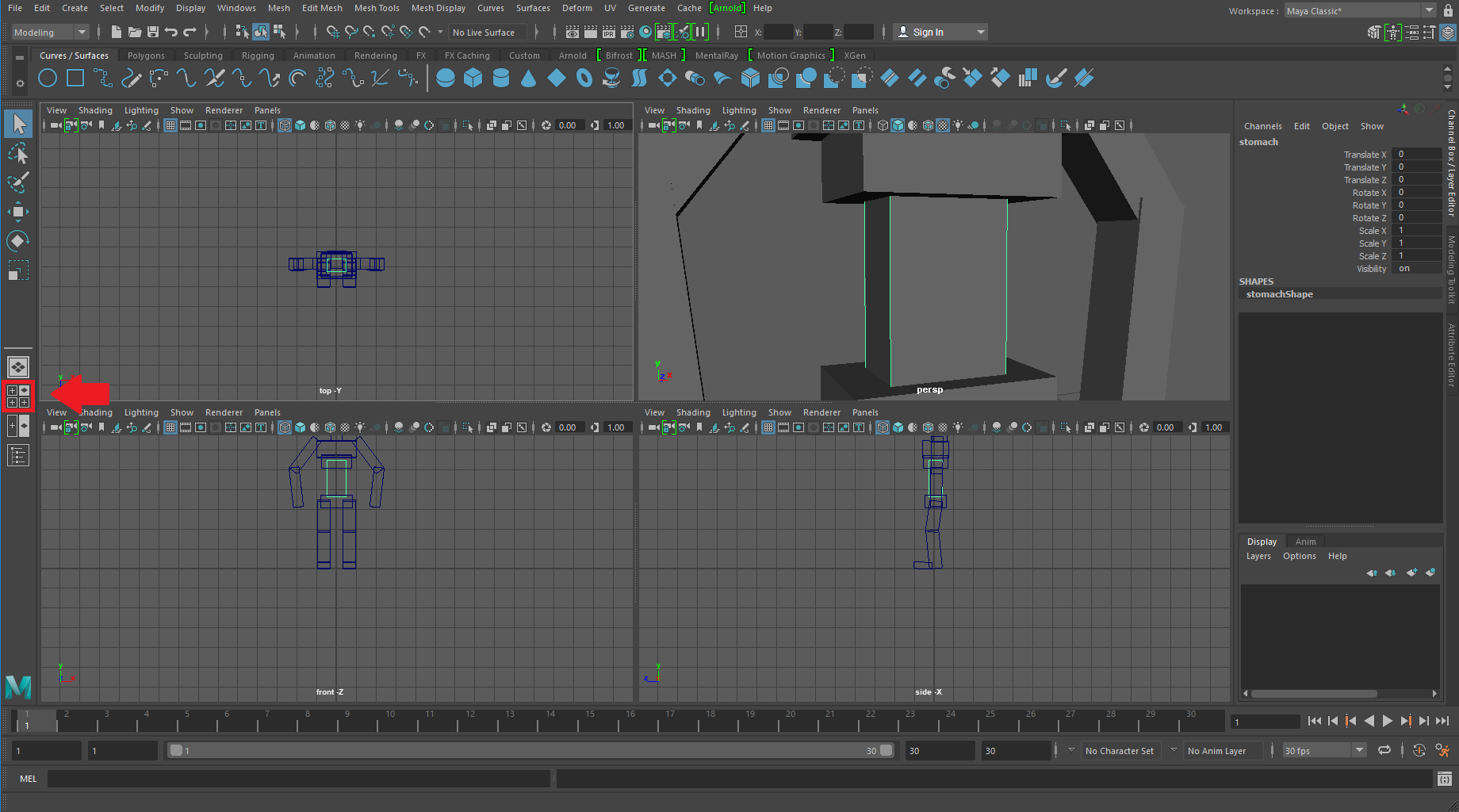Create a NURBS sphere from shelf
This screenshot has height=812, width=1459.
pos(446,79)
